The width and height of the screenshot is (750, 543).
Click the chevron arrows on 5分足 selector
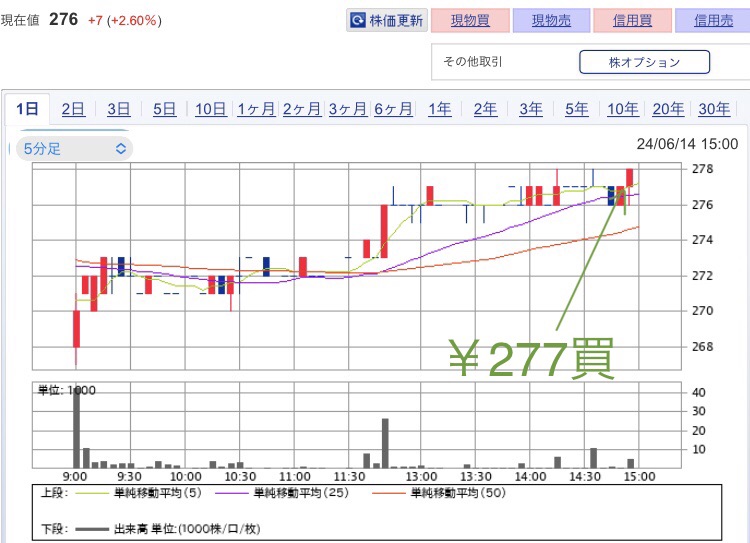tap(121, 148)
